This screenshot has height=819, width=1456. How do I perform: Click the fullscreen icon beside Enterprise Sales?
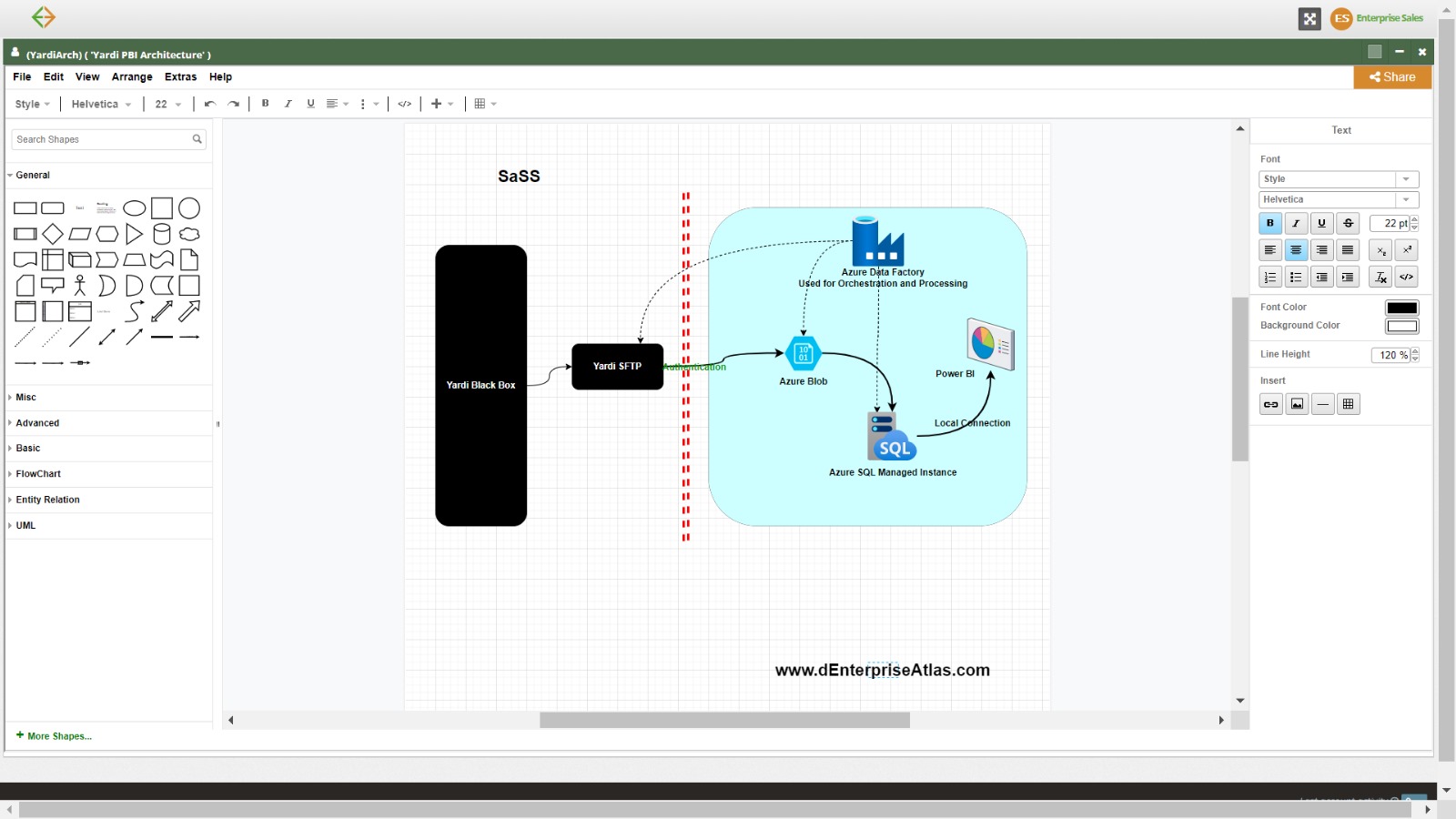[1309, 18]
